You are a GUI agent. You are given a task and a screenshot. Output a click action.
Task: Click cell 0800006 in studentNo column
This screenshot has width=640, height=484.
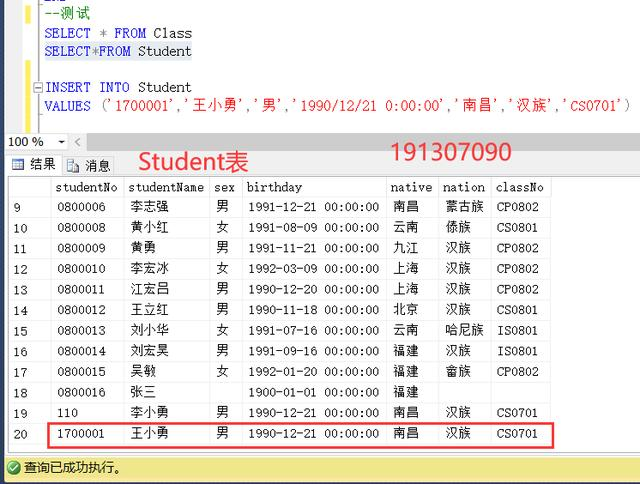coord(87,207)
